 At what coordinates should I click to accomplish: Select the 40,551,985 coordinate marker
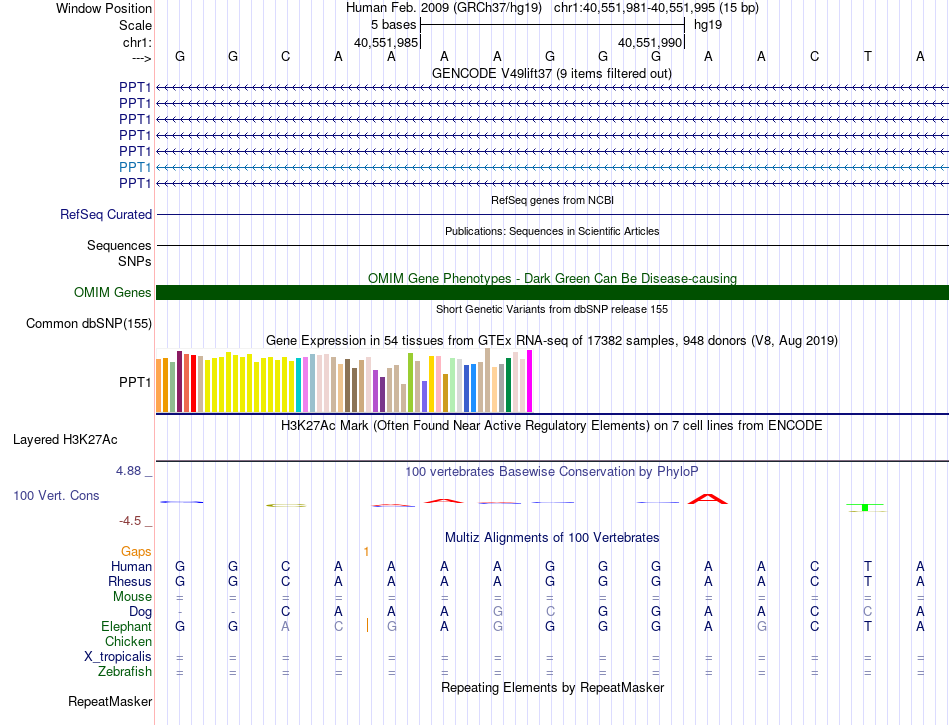coord(386,42)
